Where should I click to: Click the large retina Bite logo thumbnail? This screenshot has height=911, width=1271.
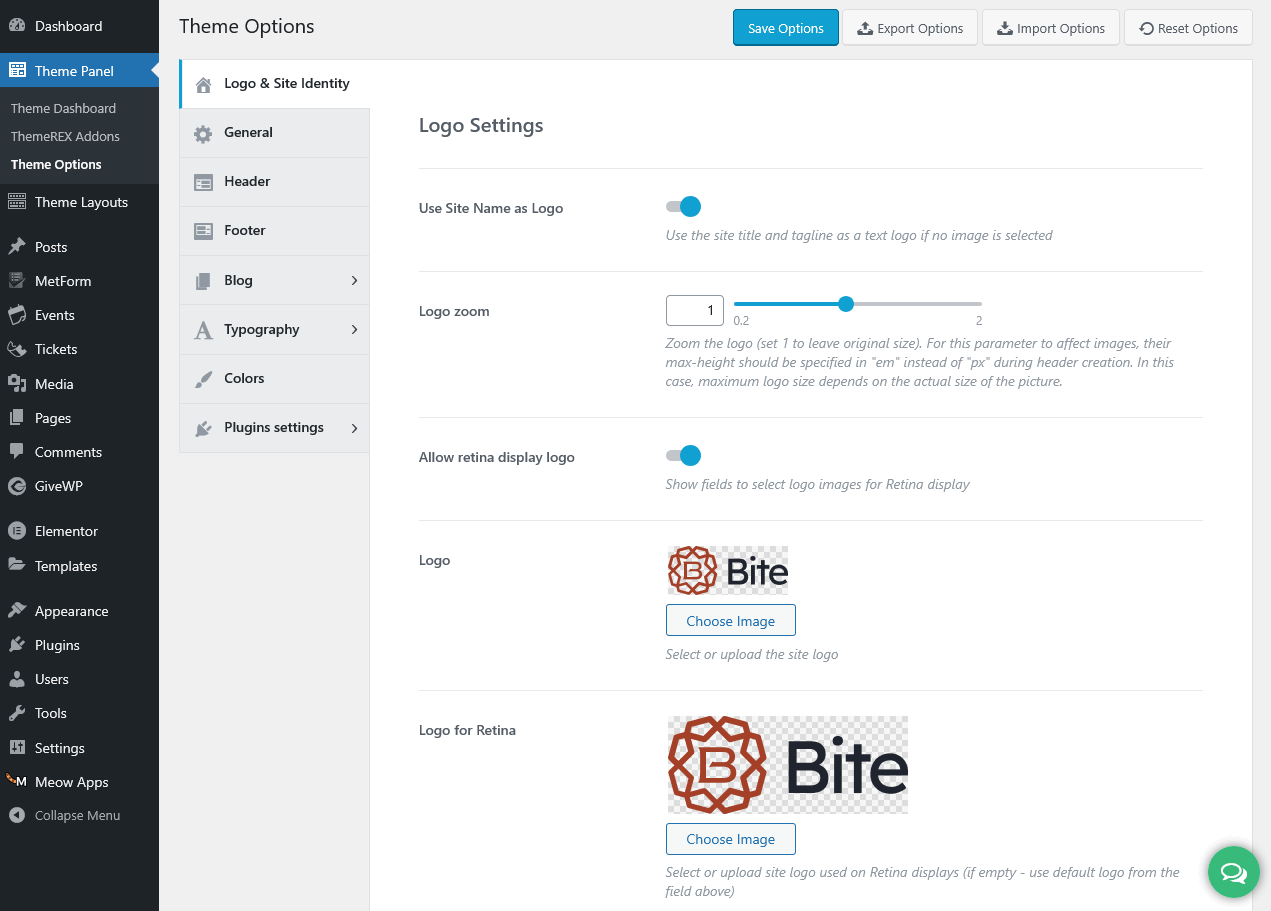point(788,765)
